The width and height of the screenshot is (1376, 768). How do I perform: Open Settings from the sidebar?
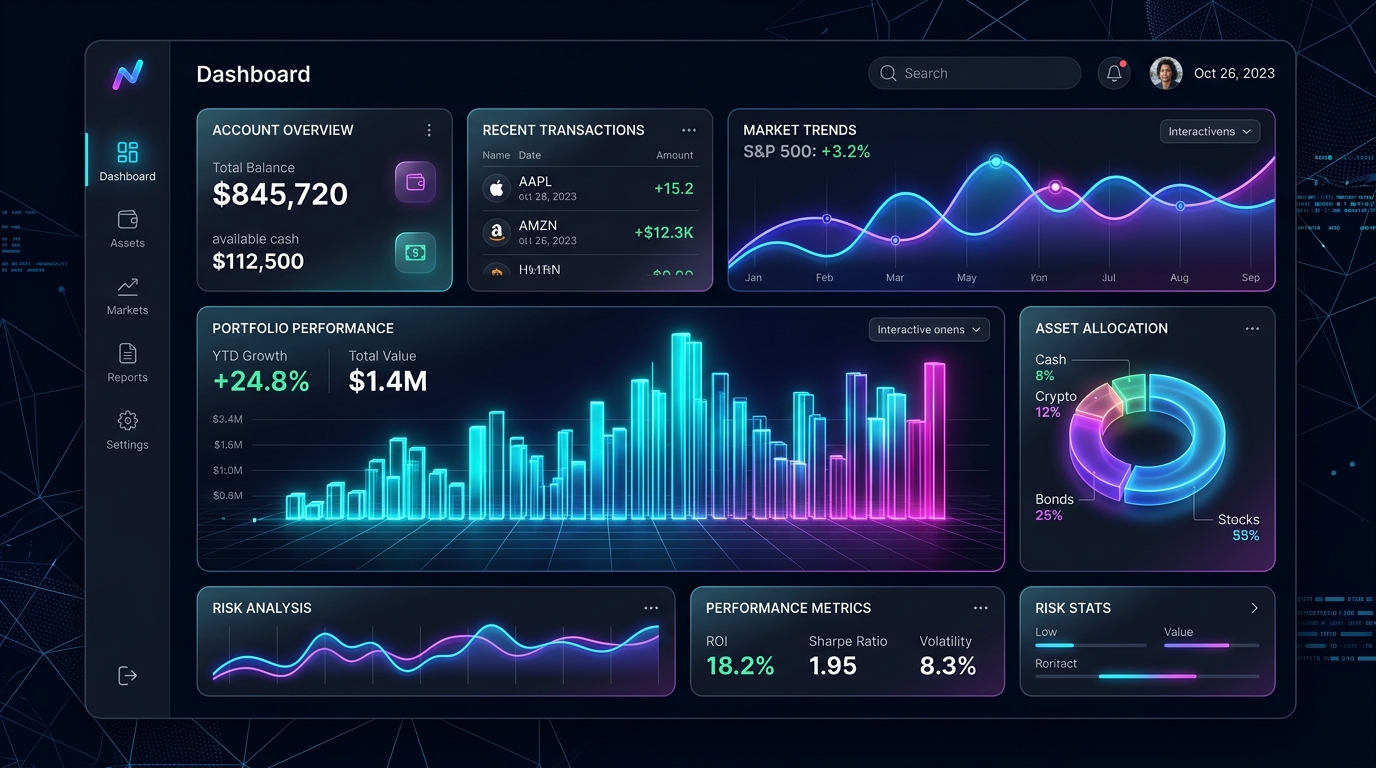click(127, 430)
